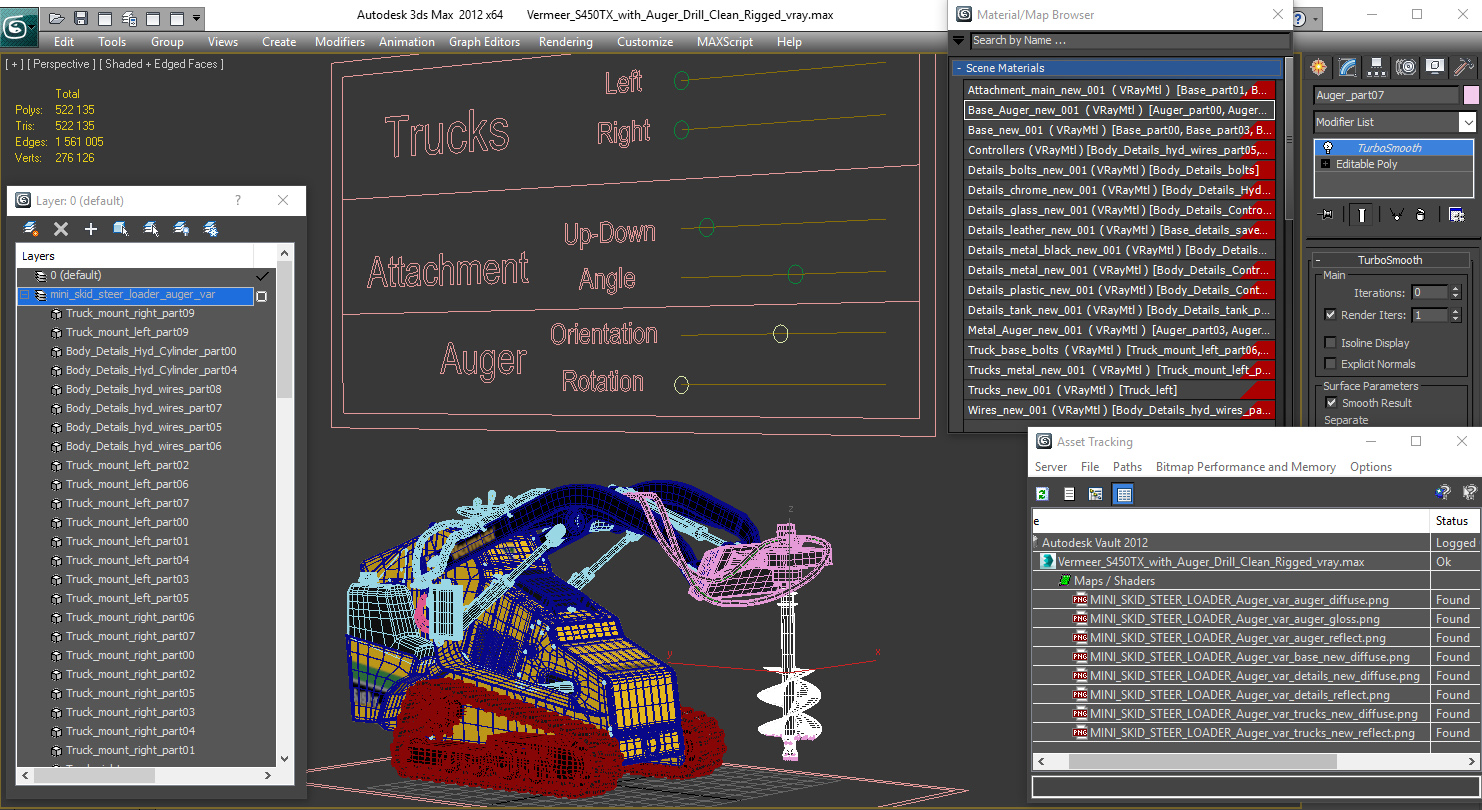The height and width of the screenshot is (810, 1482).
Task: Toggle mini_skid_steer_loader_auger_var layer current box
Action: pos(262,296)
